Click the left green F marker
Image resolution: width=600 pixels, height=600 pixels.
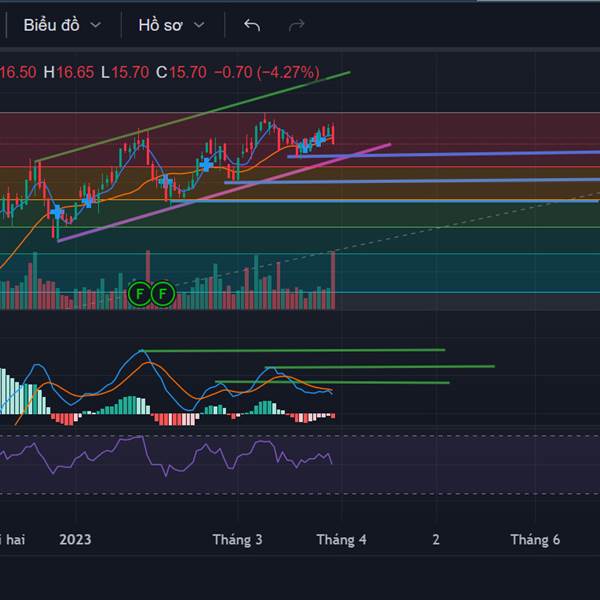(x=141, y=294)
